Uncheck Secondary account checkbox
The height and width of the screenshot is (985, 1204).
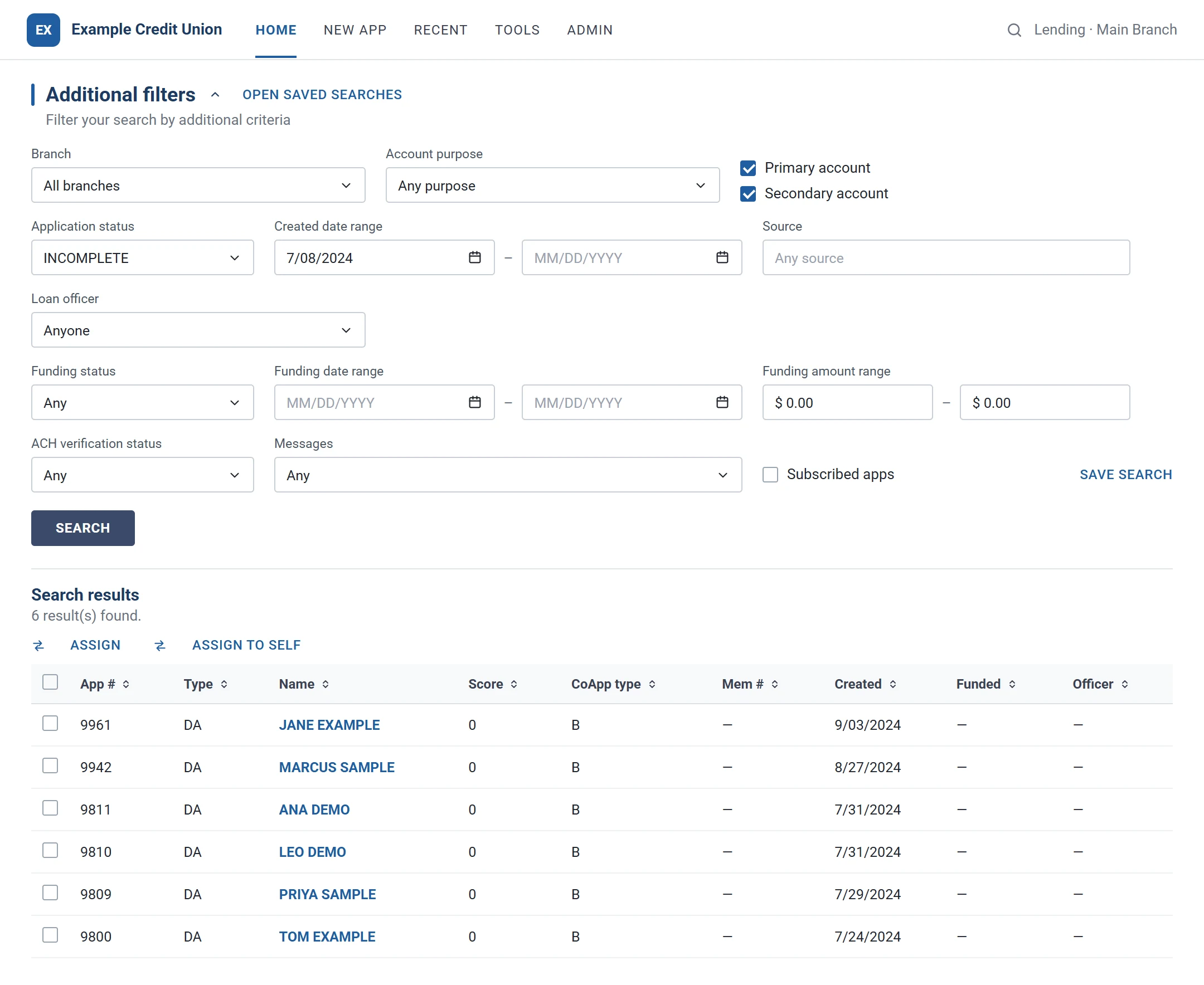tap(748, 194)
